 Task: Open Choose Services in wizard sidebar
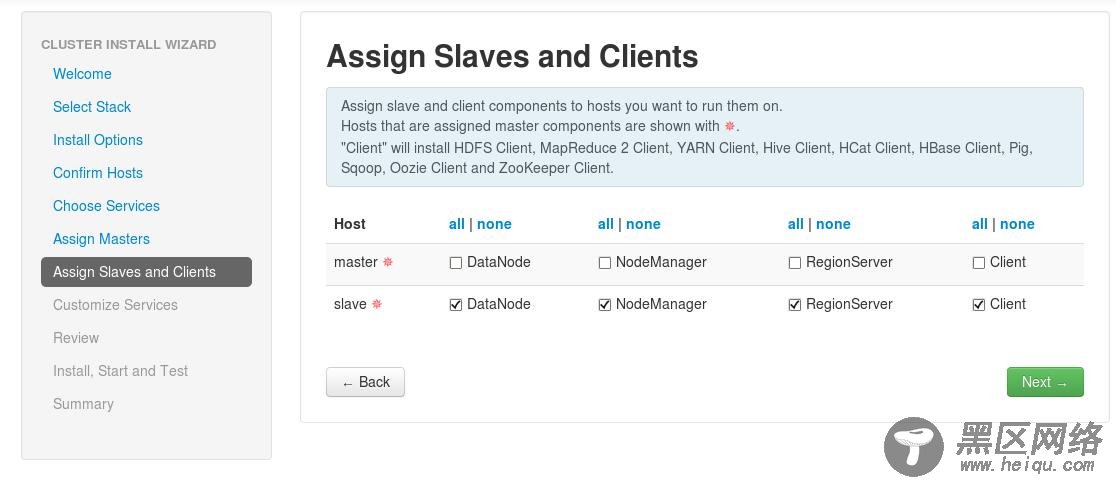(x=106, y=206)
